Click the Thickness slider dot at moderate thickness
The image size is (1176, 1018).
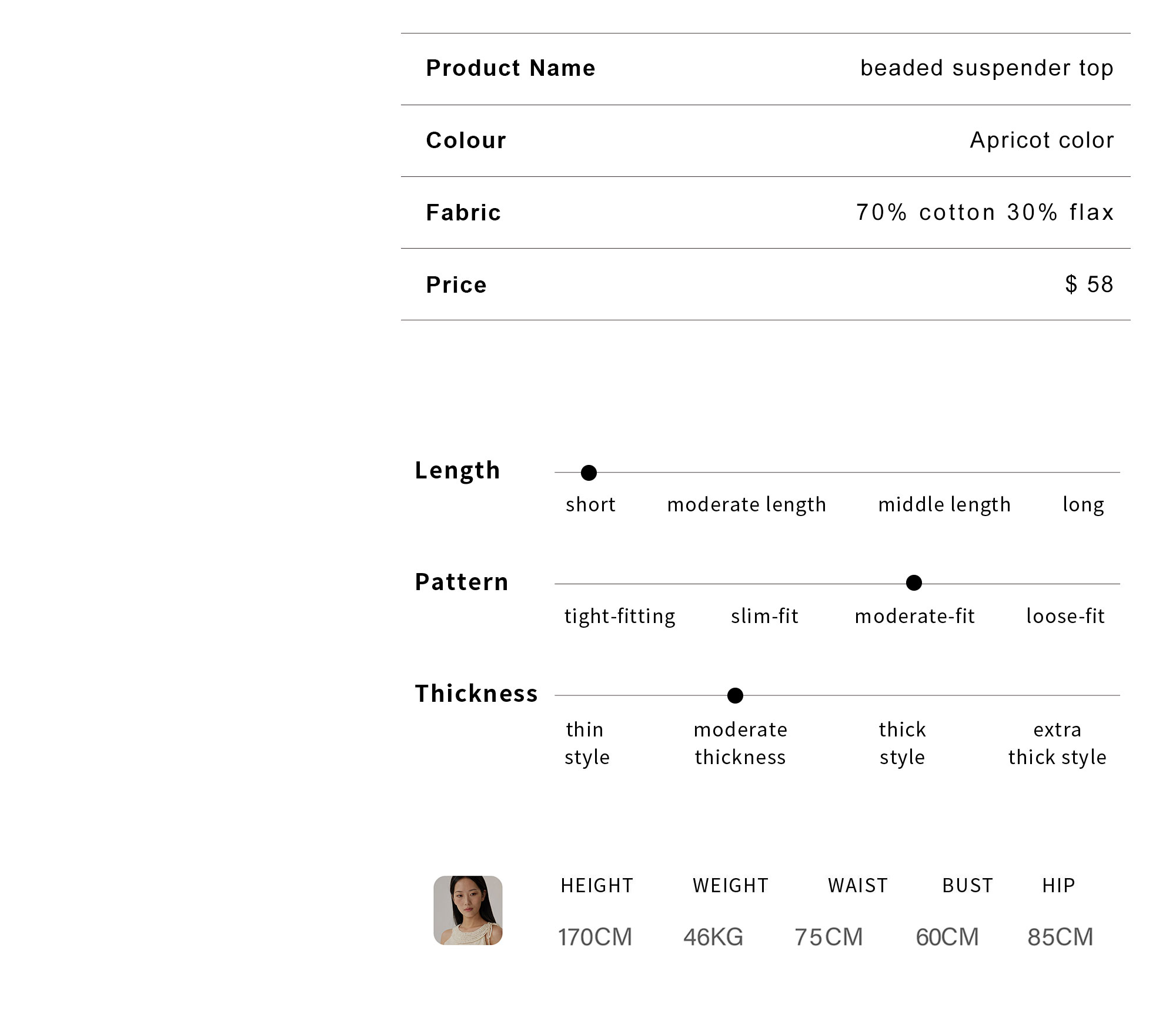click(735, 696)
